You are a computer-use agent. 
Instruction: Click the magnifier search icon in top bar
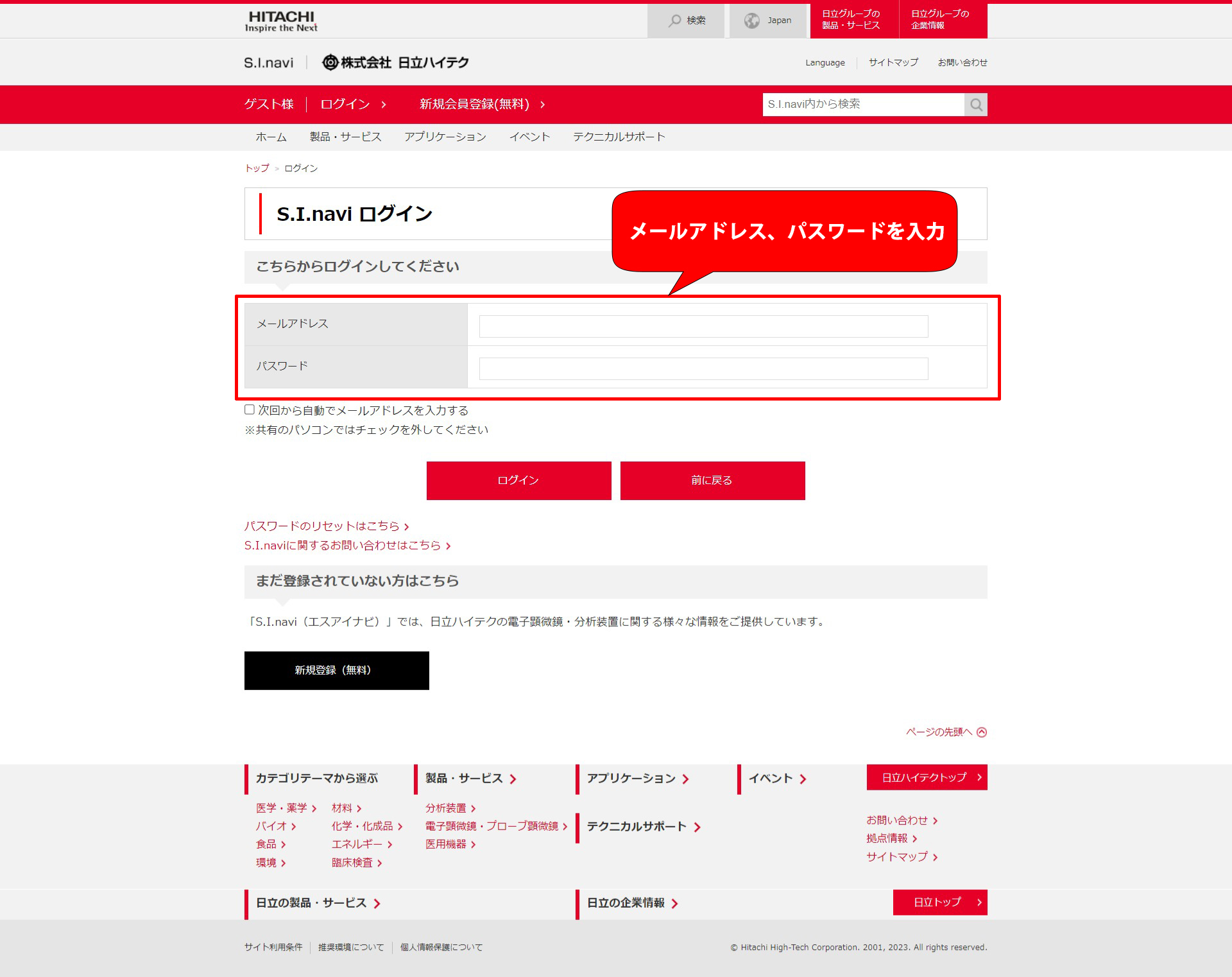674,21
